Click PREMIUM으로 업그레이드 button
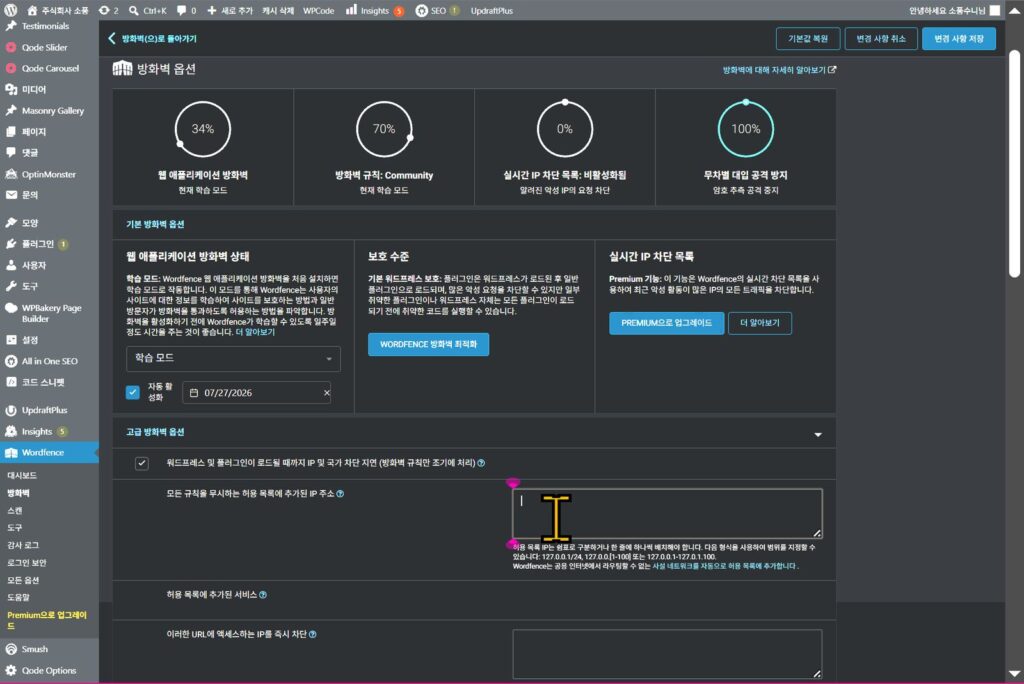The width and height of the screenshot is (1024, 684). (x=666, y=323)
